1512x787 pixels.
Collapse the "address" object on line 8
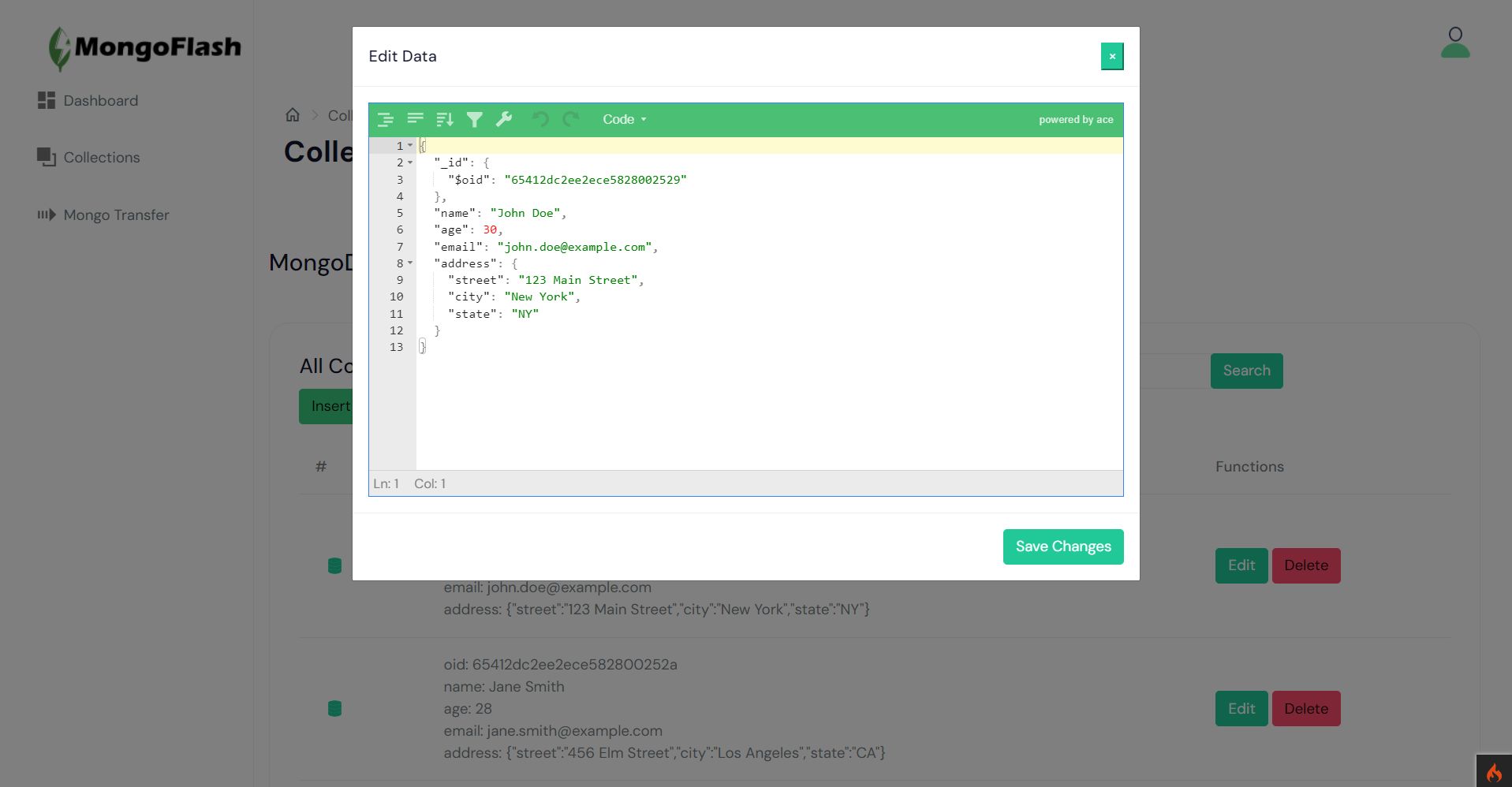(410, 263)
